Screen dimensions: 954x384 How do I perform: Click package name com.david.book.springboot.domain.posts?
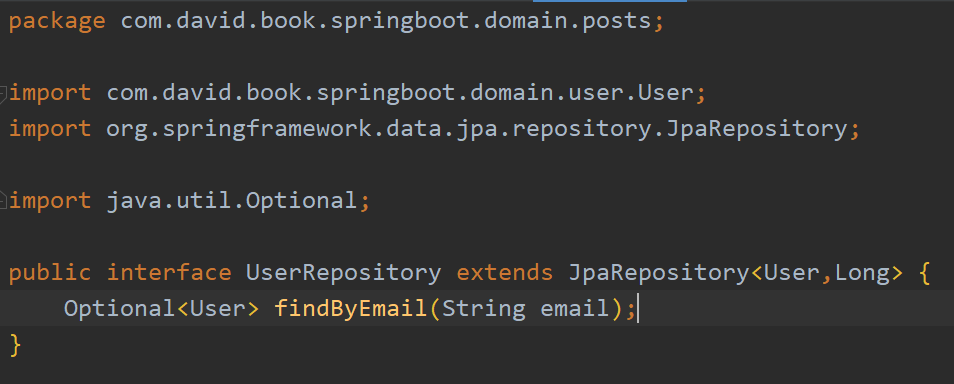(386, 21)
